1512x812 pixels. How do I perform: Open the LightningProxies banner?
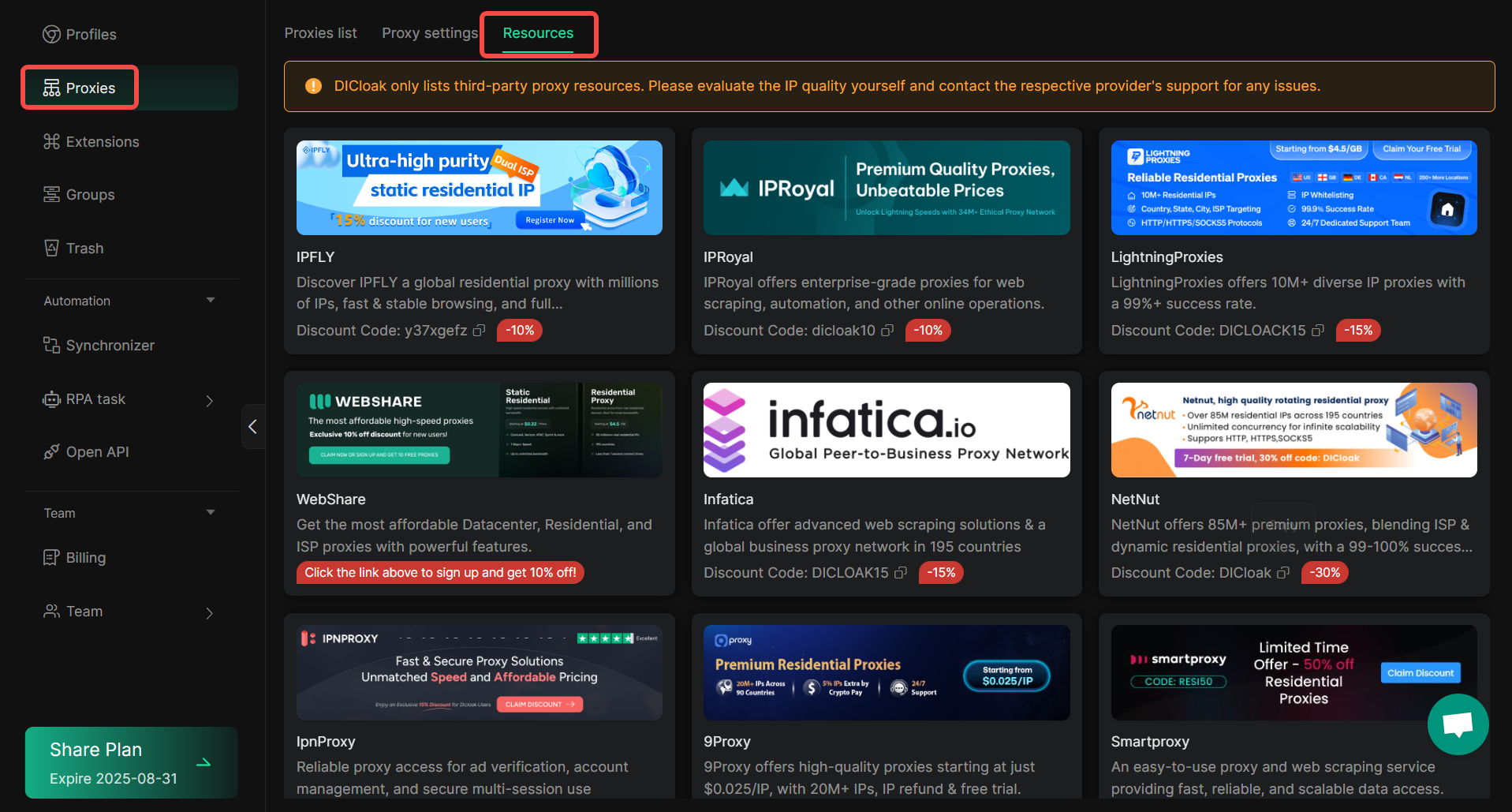[x=1294, y=188]
